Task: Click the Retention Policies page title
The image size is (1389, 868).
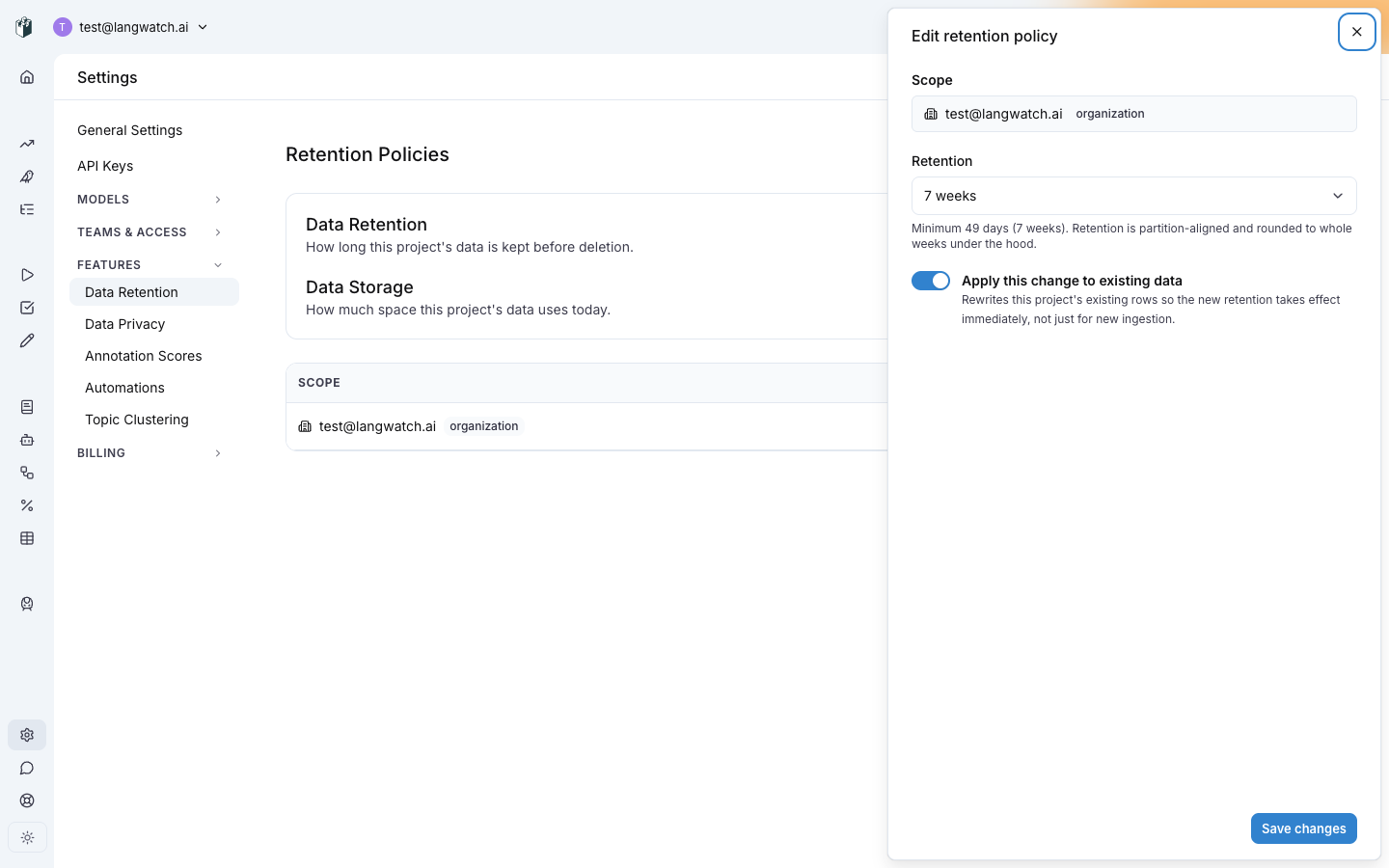Action: [368, 154]
